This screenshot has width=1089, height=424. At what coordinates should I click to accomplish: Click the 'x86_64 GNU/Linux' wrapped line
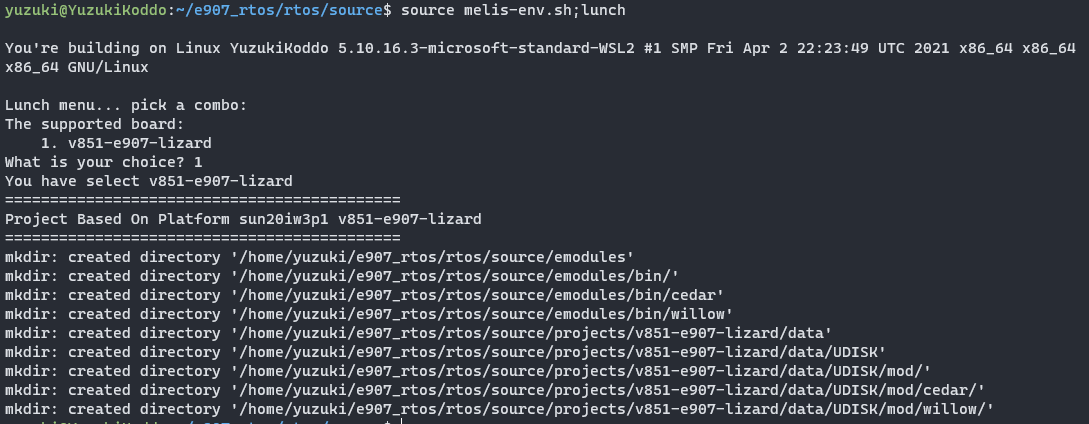coord(76,67)
